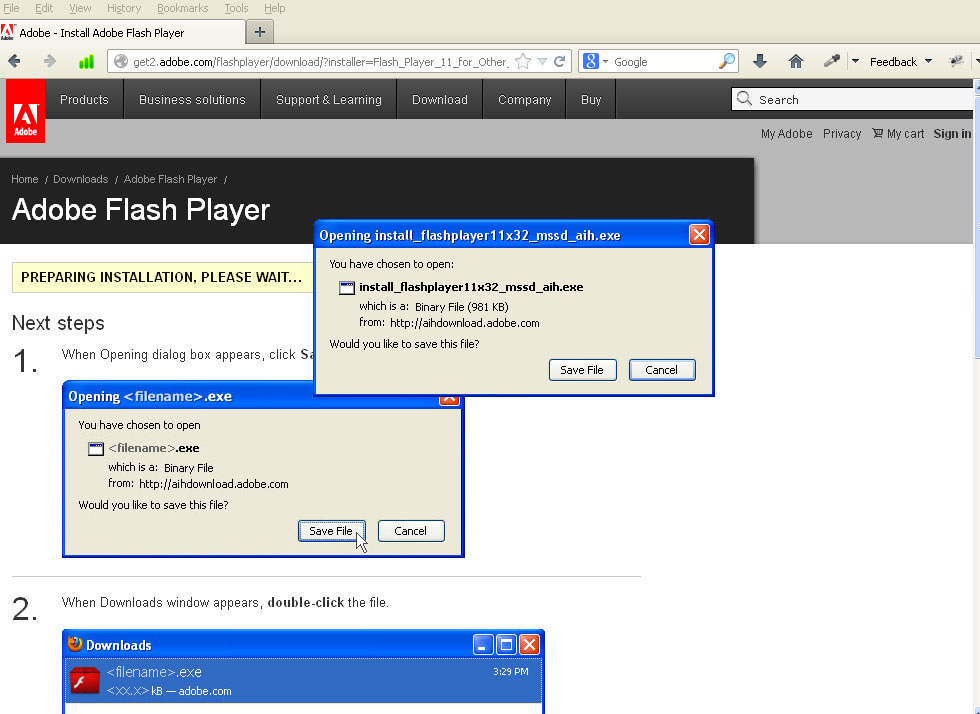Open the Products navigation item
The width and height of the screenshot is (980, 714).
tap(84, 99)
